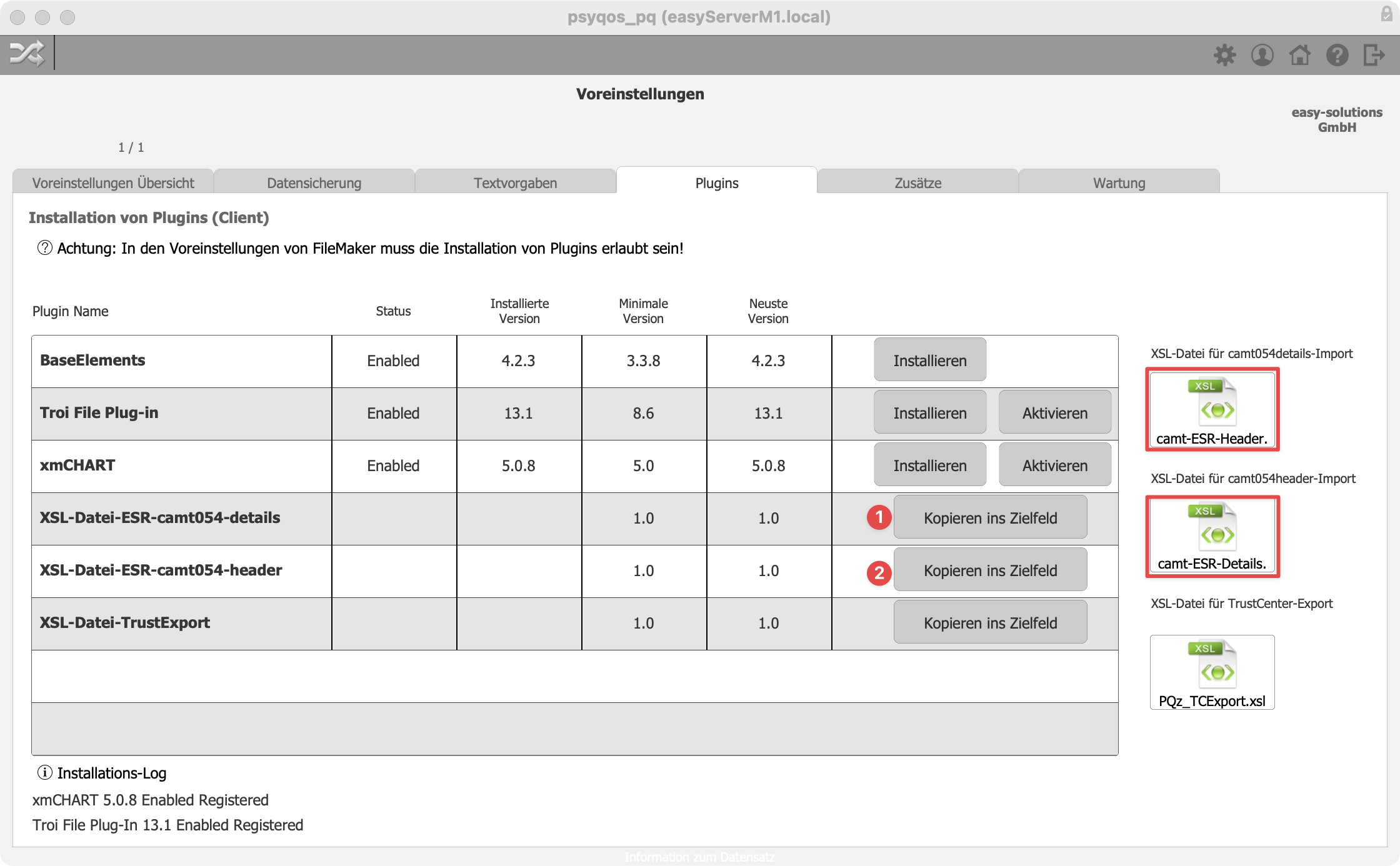Click the Neuste Version column header

[768, 311]
